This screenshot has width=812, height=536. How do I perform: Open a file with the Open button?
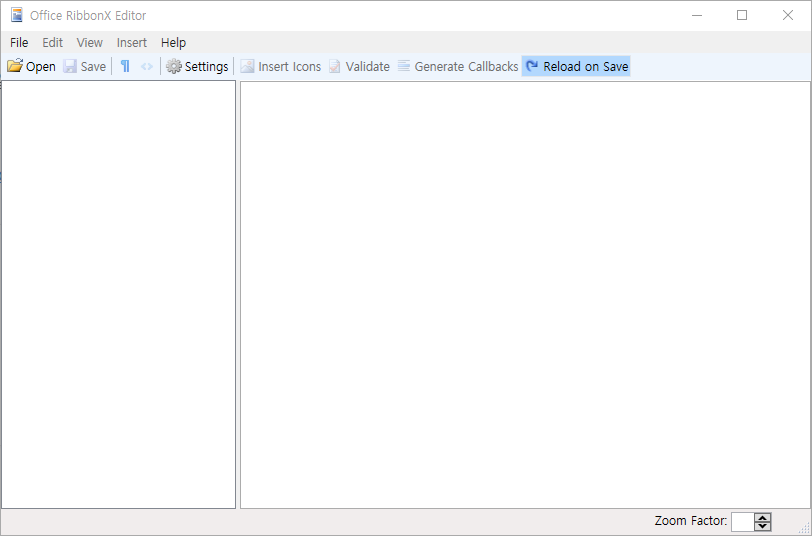pyautogui.click(x=31, y=66)
